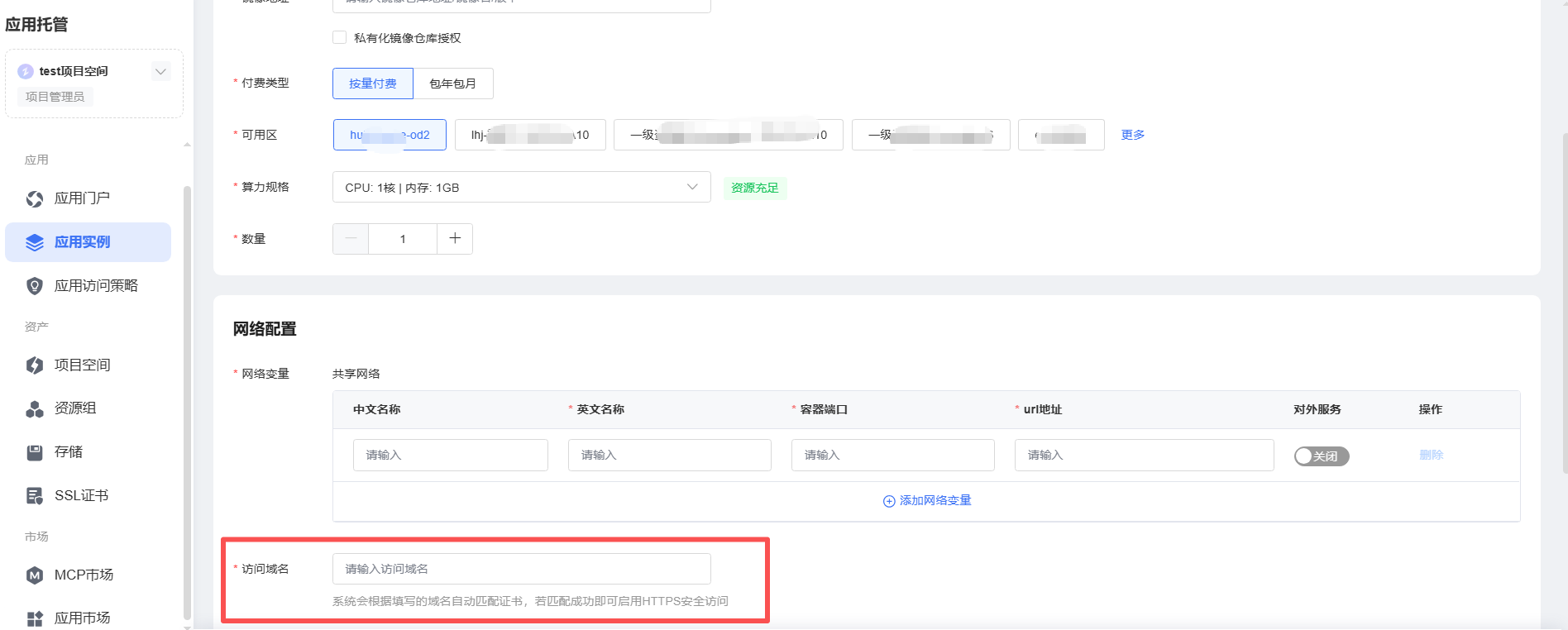Click the test项目空间 avatar icon
This screenshot has width=1568, height=630.
click(x=26, y=71)
